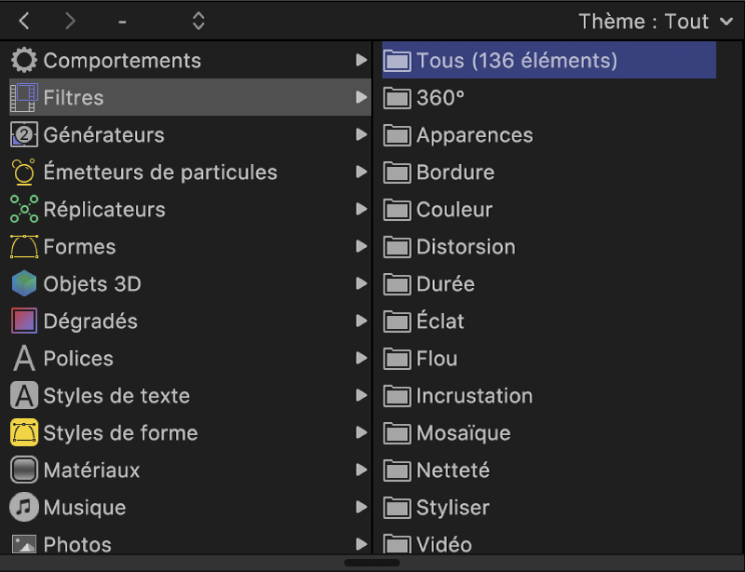This screenshot has width=745, height=572.
Task: Click the path dash in the toolbar
Action: coord(122,22)
